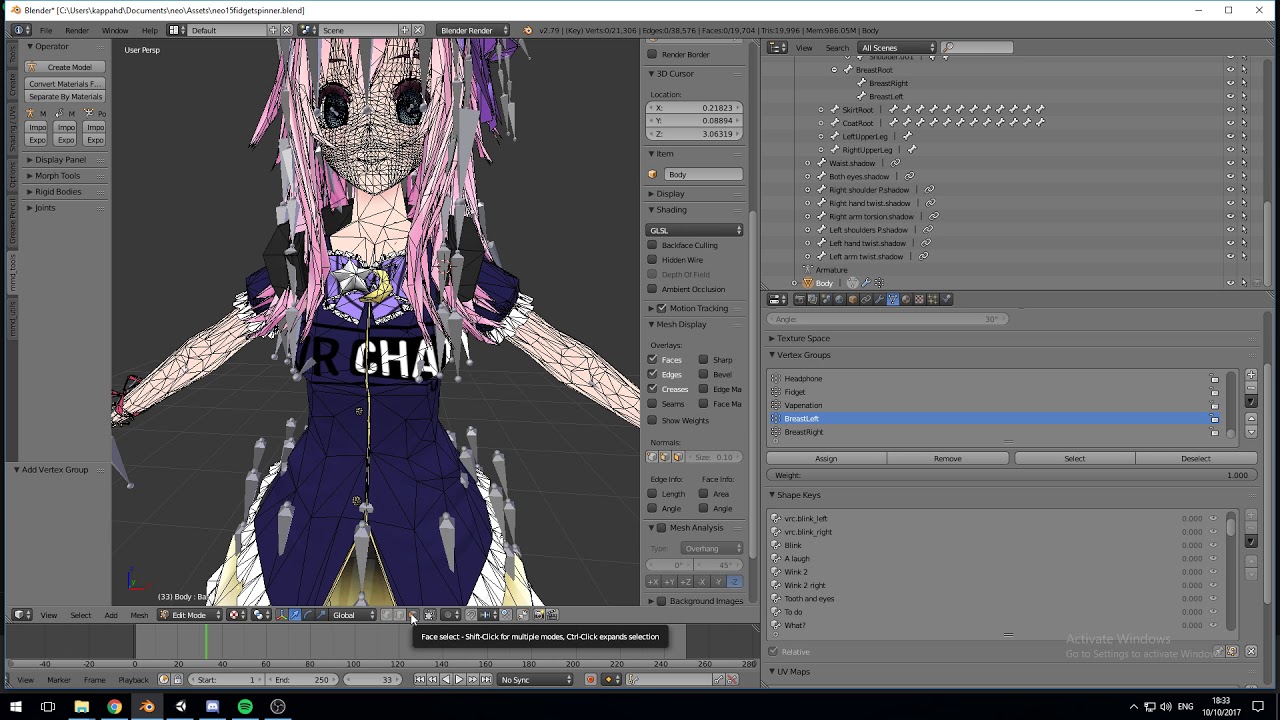Screen dimensions: 1280x720
Task: Click the auto keyframe record button
Action: tap(590, 680)
